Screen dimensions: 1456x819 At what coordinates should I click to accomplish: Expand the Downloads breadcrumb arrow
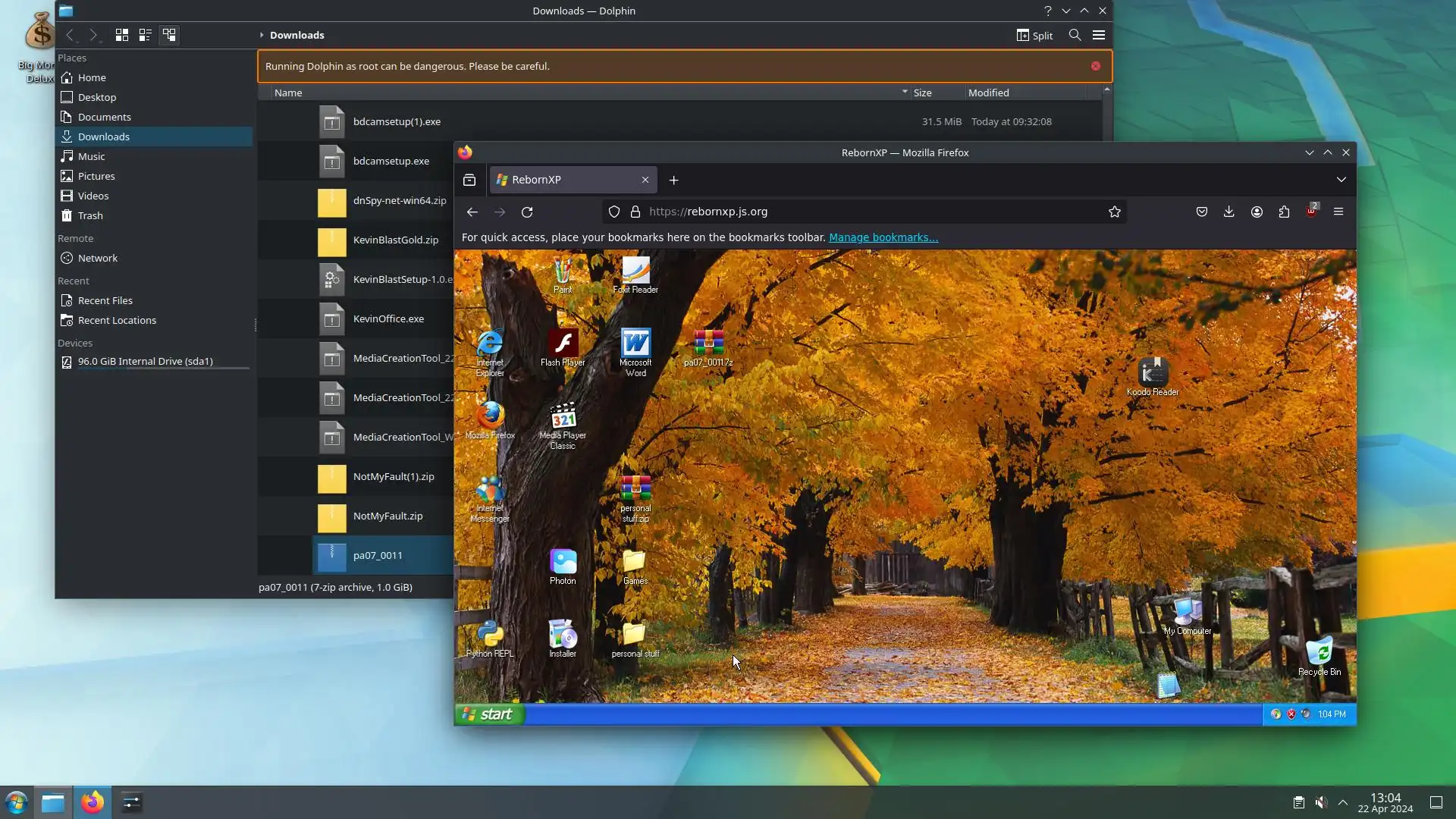pos(262,35)
